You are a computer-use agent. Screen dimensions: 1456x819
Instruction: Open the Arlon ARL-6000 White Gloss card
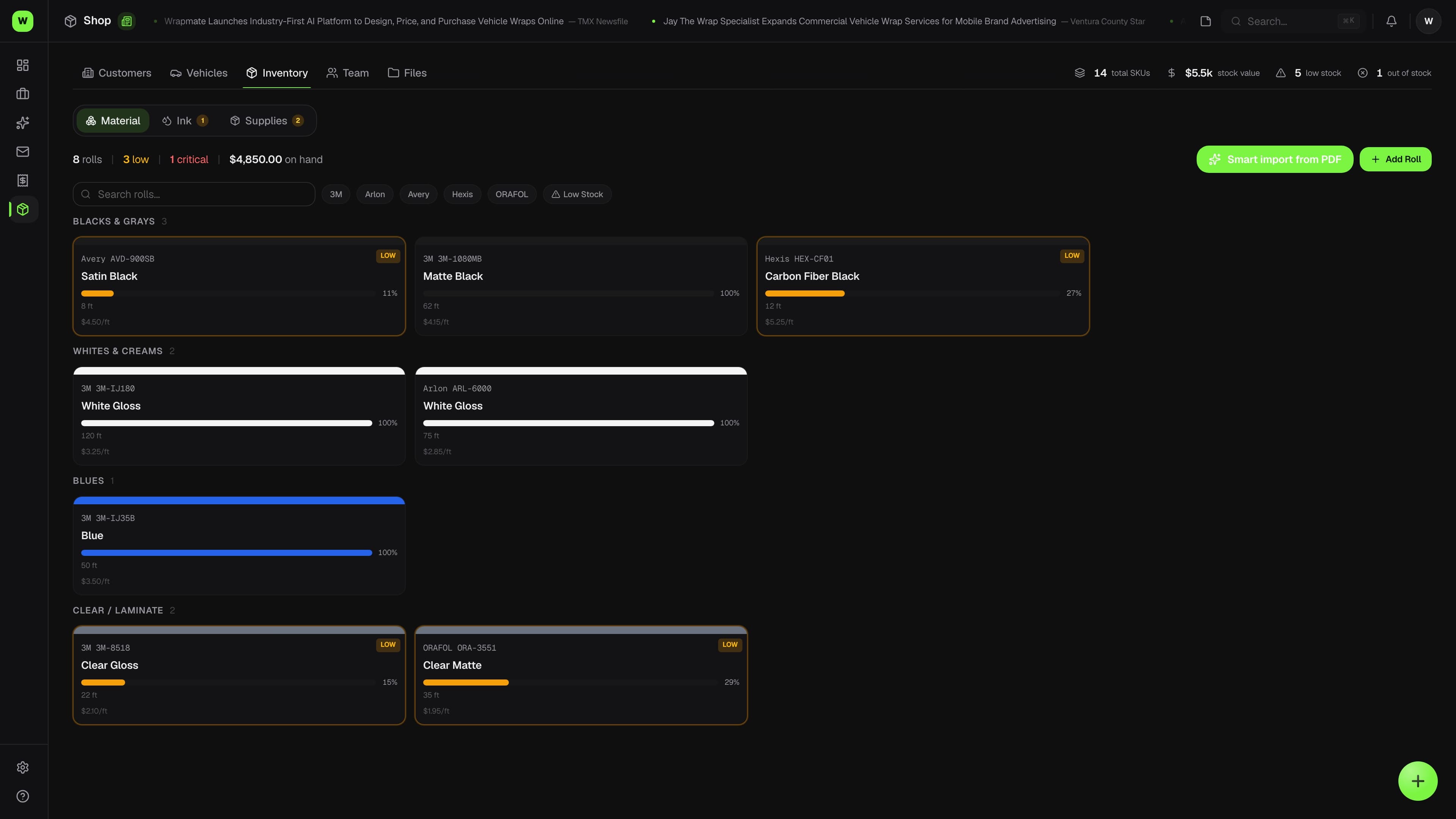point(581,416)
